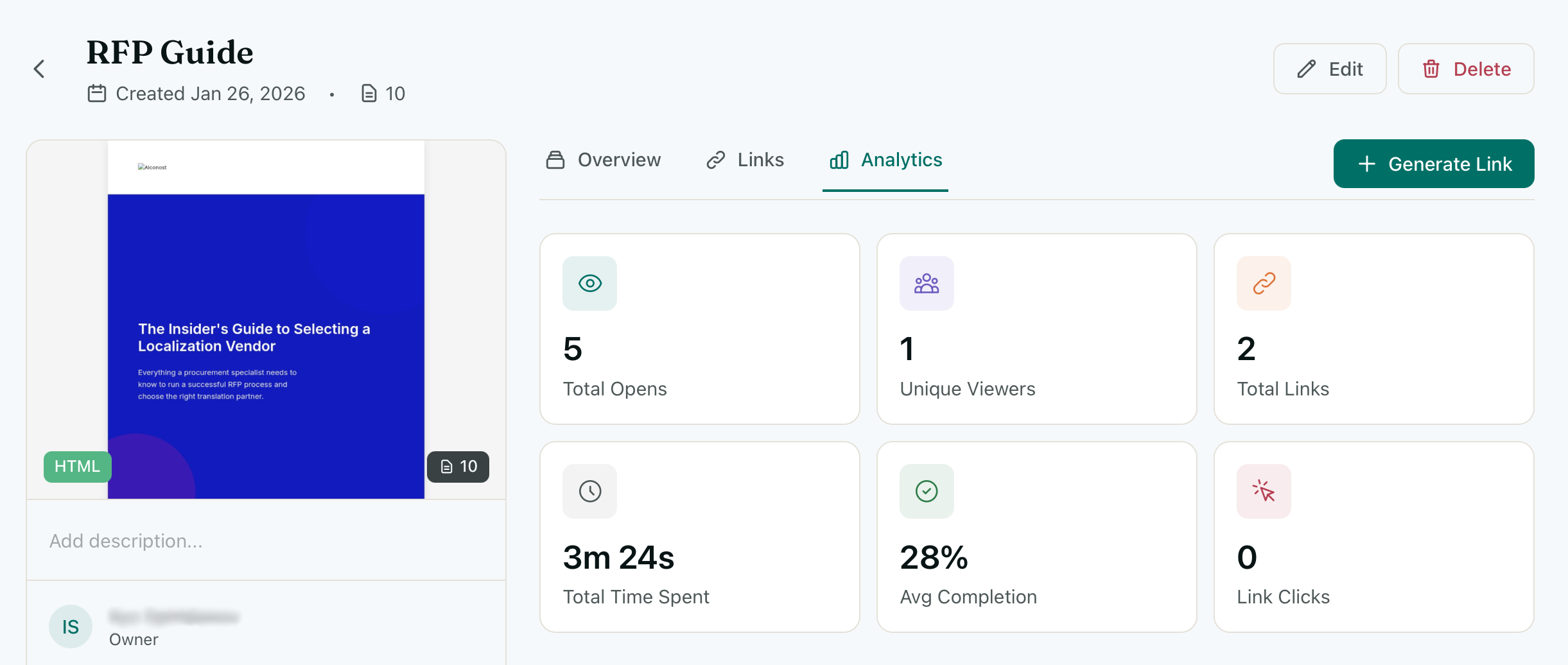Click the eye icon on Total Opens card

pos(589,283)
